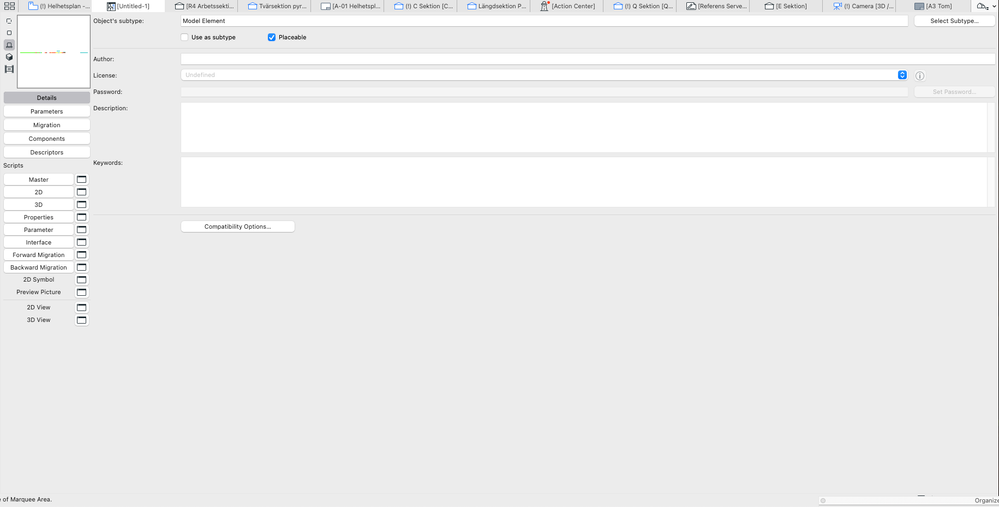
Task: Open the 2D script
Action: pos(39,192)
